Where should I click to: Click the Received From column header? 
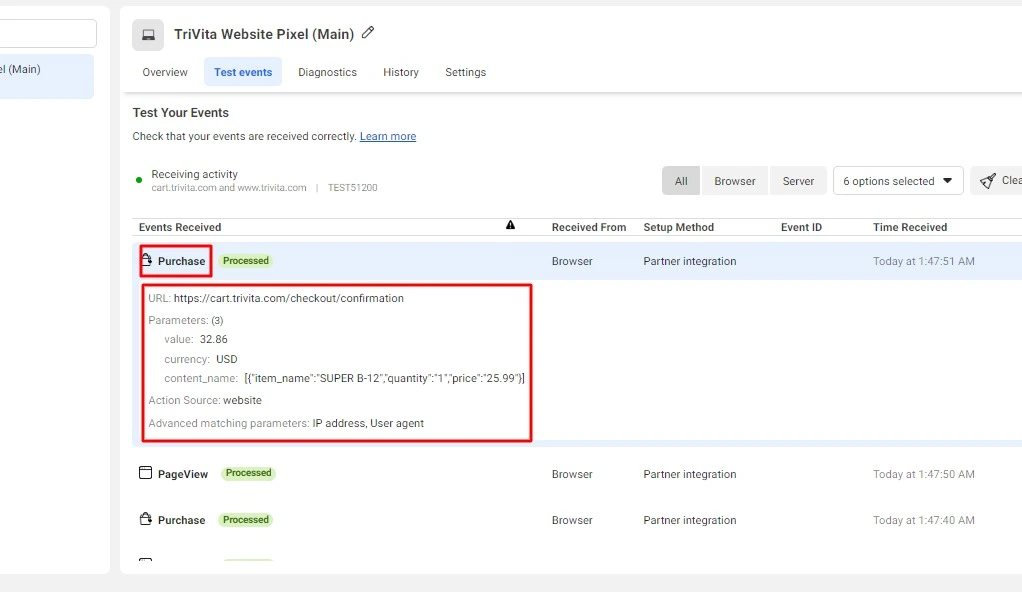point(589,227)
